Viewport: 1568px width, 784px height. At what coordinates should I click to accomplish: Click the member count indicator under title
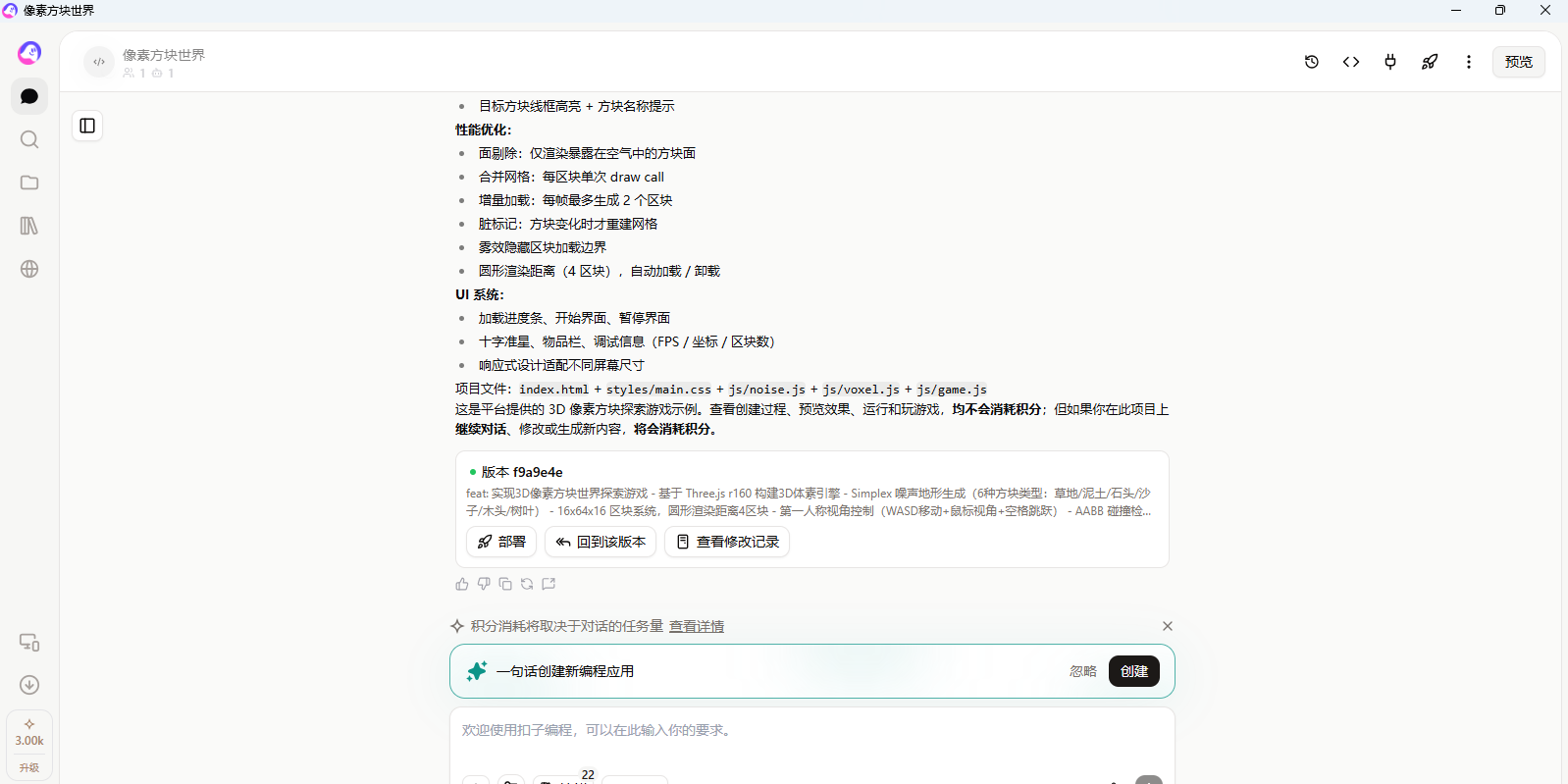pyautogui.click(x=134, y=74)
